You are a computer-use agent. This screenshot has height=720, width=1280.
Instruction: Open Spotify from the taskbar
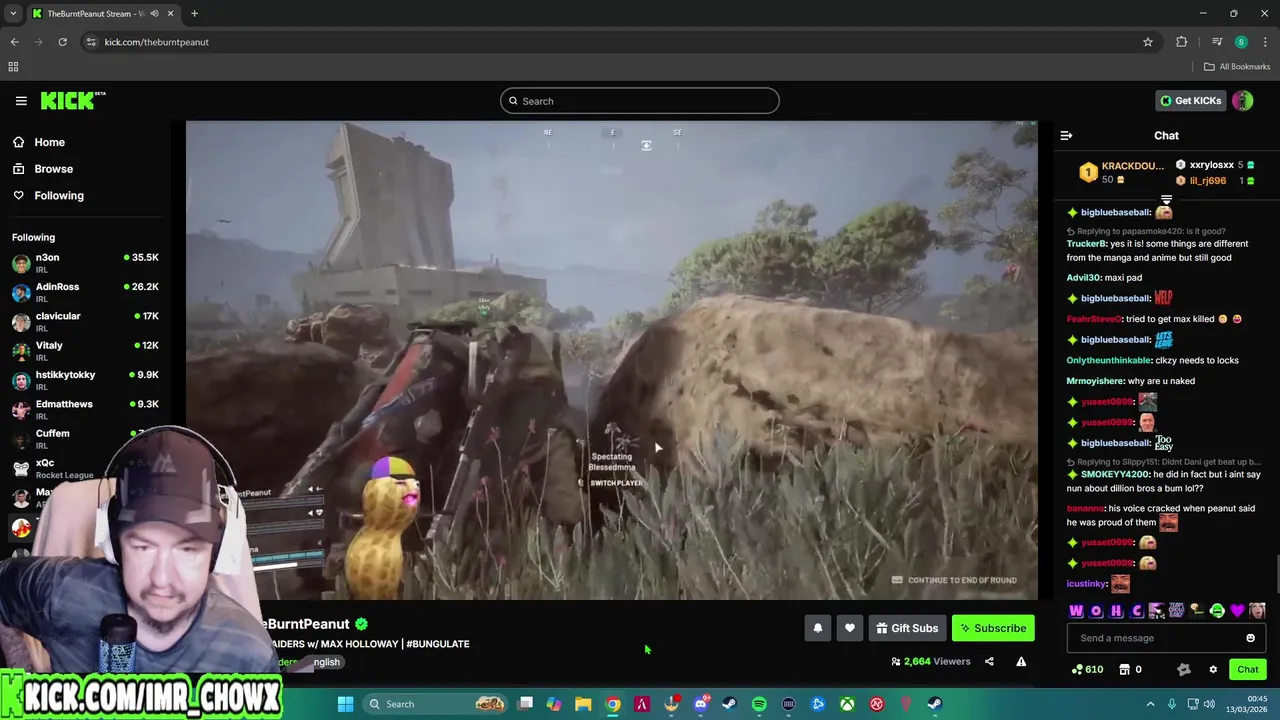759,704
